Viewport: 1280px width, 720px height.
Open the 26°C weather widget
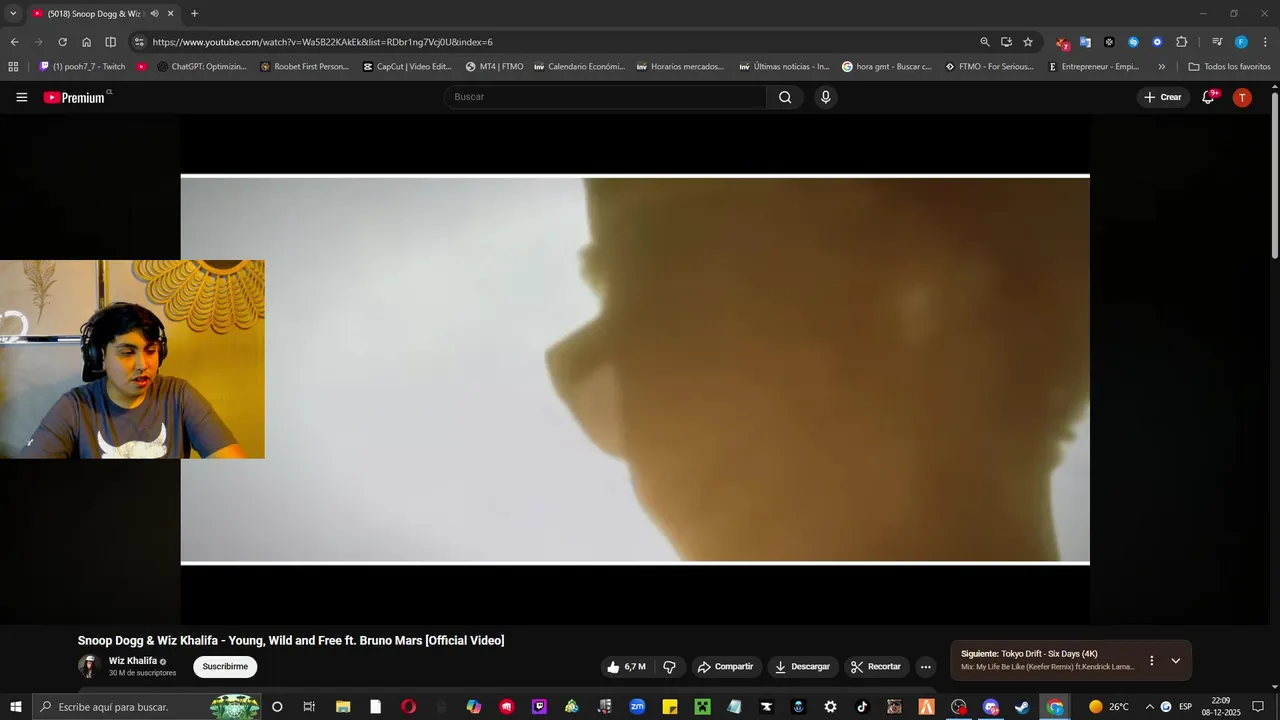coord(1109,707)
